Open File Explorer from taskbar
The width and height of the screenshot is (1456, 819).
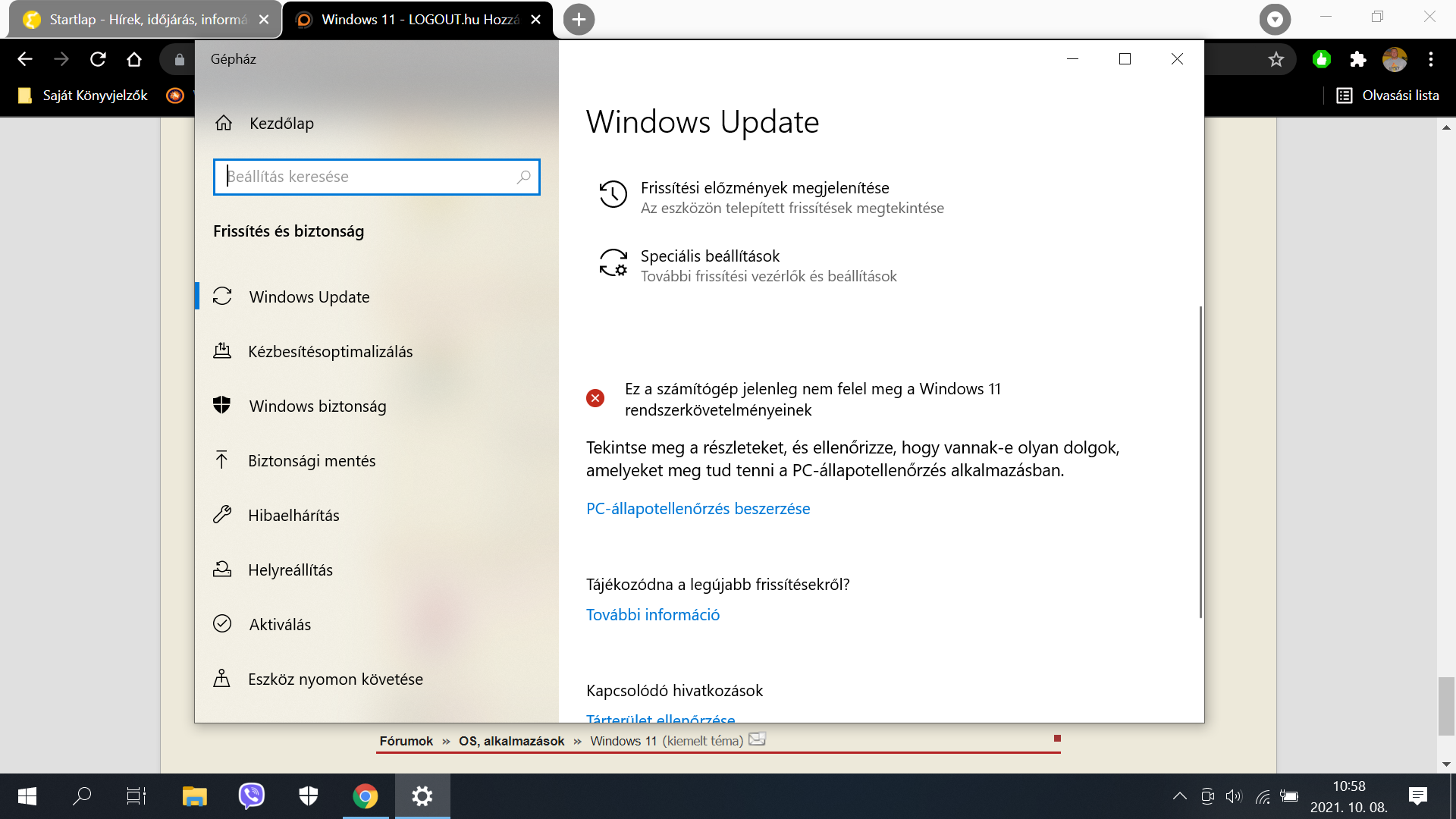194,796
